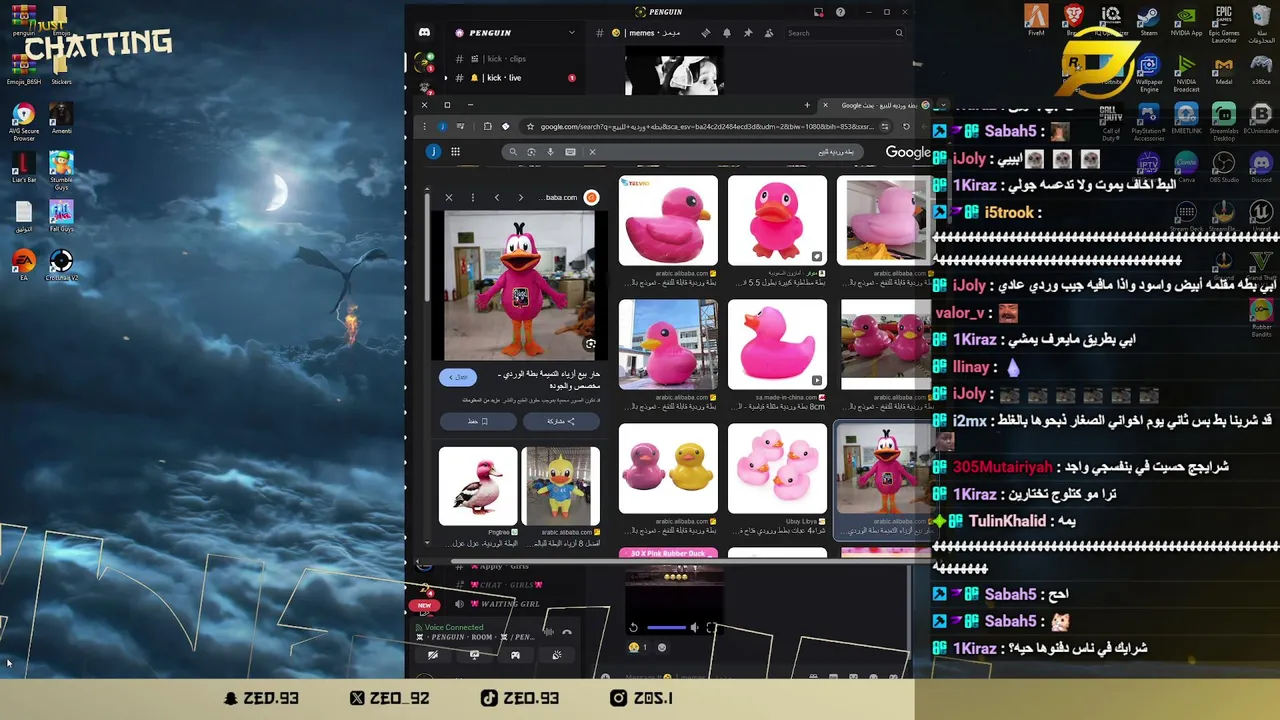This screenshot has width=1280, height=720.
Task: Click the pink duck mascot preview image
Action: (519, 285)
